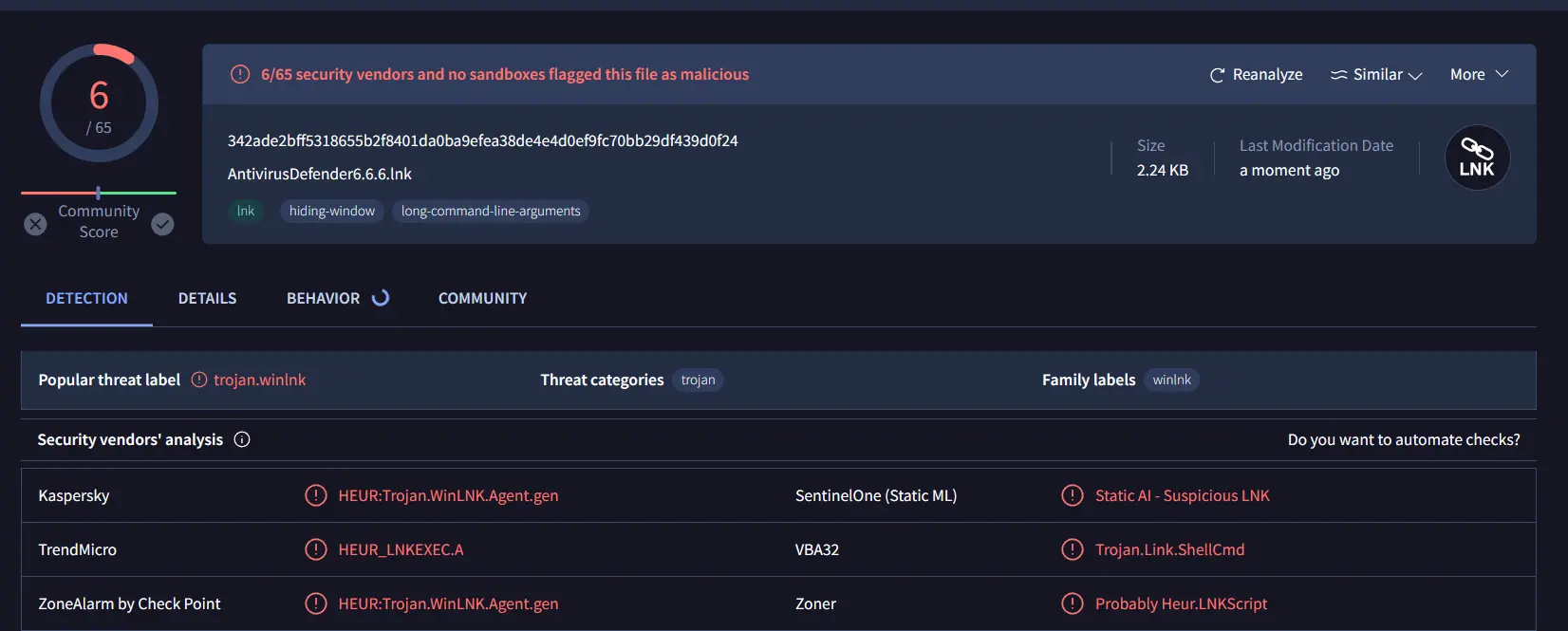Click the Community Score slider bar
This screenshot has width=1568, height=631.
(99, 193)
